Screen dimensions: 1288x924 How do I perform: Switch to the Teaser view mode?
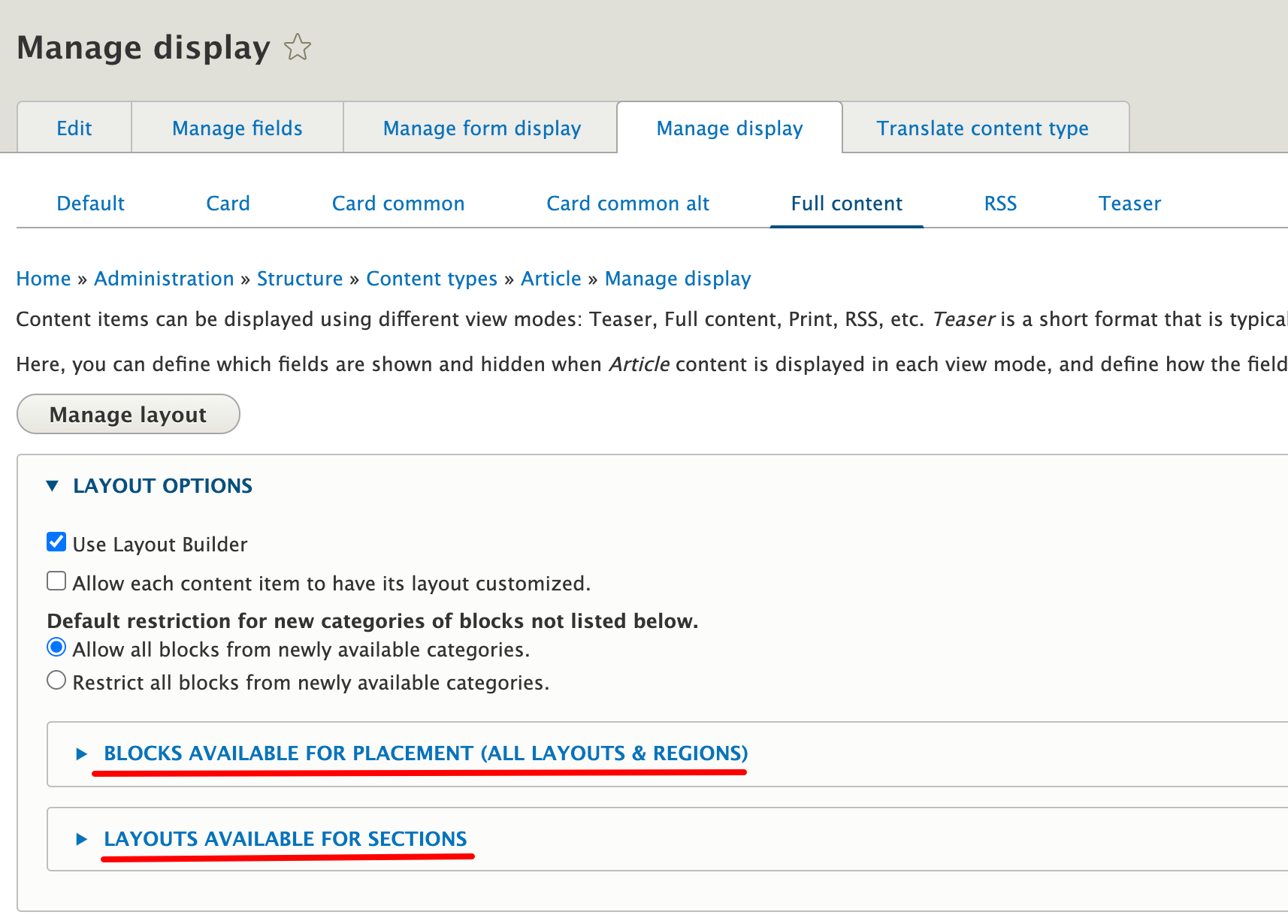1129,203
